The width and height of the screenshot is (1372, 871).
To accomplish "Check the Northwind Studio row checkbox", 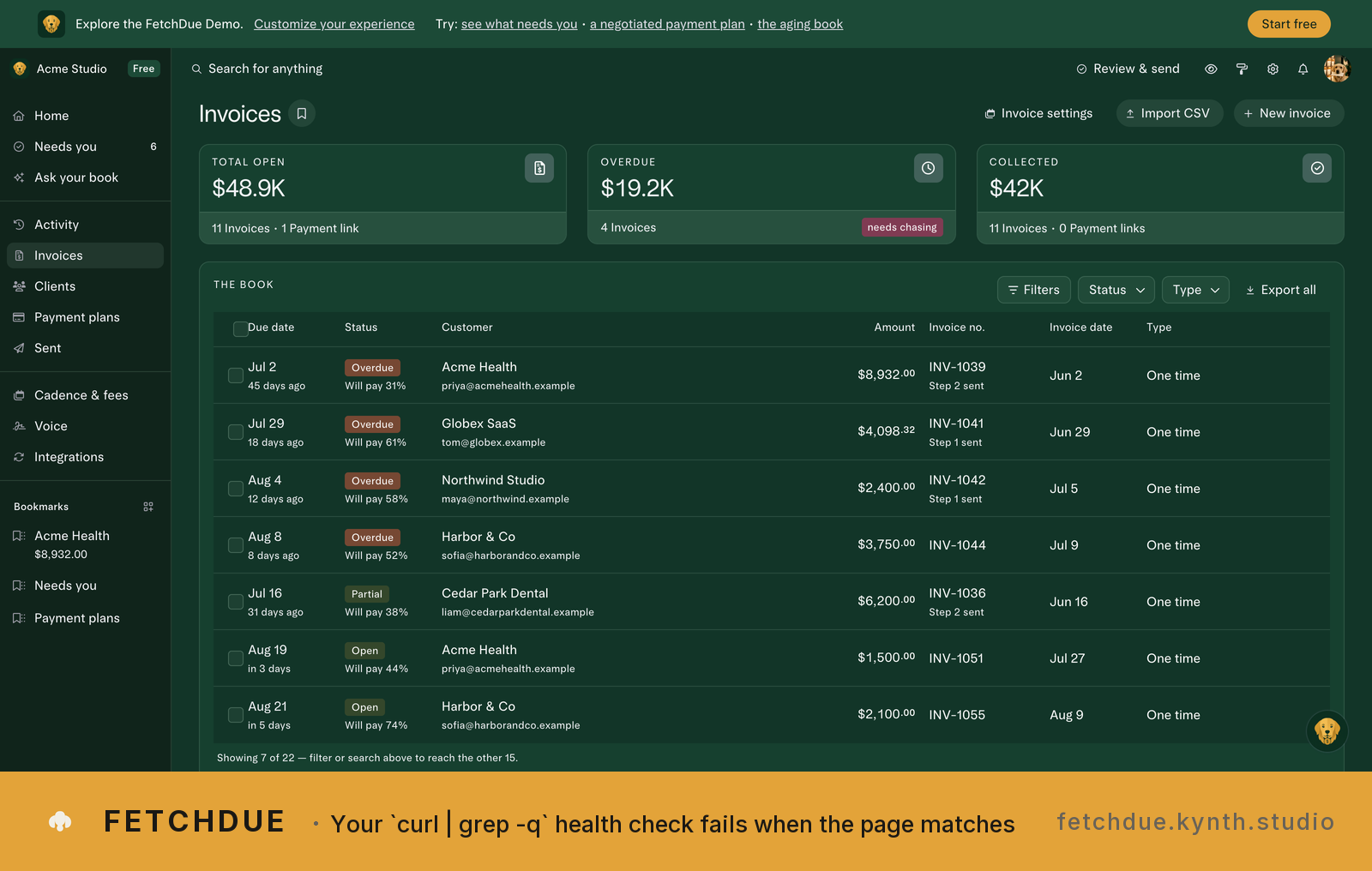I will point(235,489).
